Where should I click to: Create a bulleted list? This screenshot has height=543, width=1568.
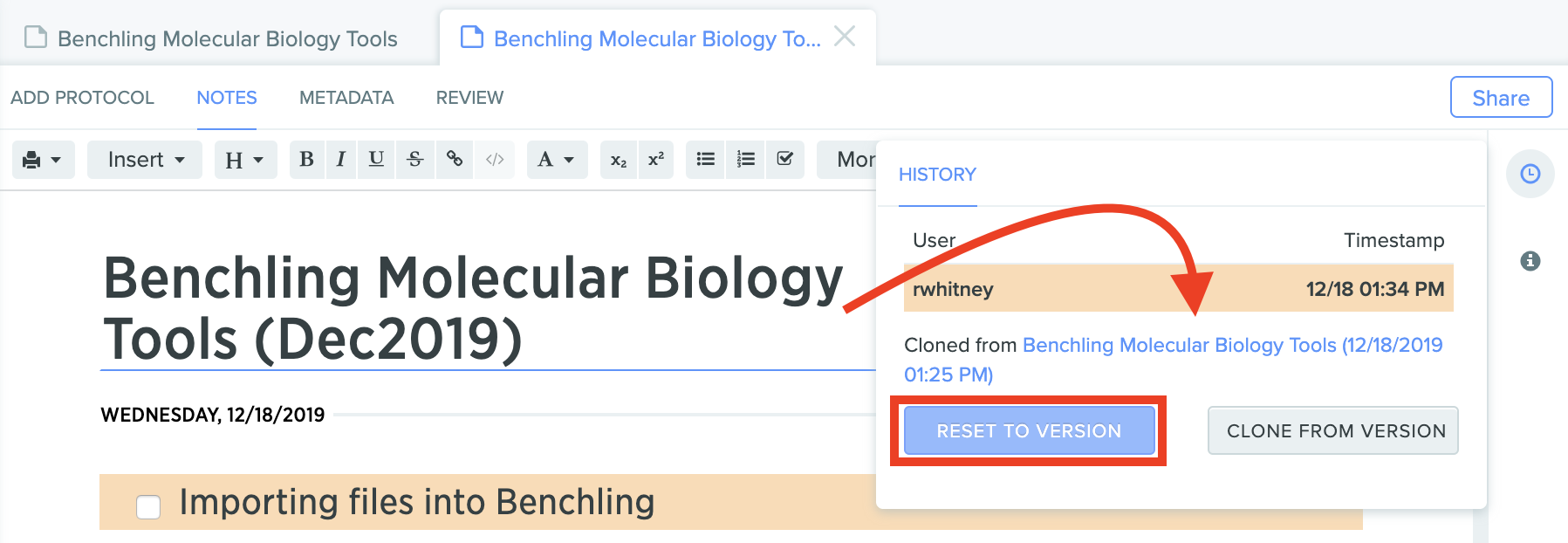[x=705, y=160]
